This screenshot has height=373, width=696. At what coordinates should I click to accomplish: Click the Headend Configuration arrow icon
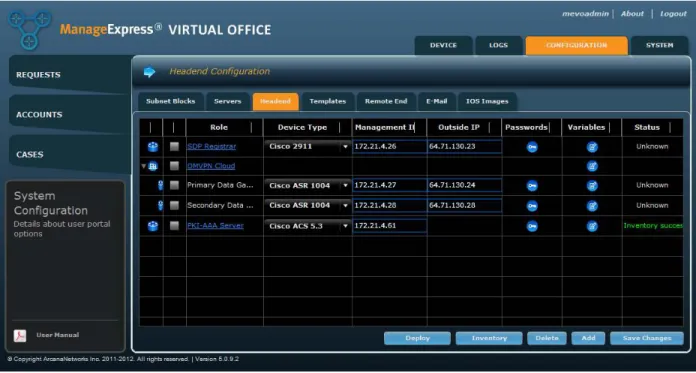(x=150, y=72)
